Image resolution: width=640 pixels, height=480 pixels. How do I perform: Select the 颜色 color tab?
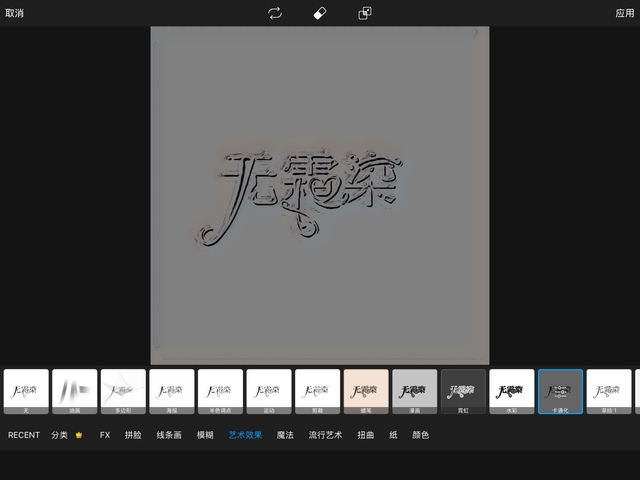tap(420, 435)
